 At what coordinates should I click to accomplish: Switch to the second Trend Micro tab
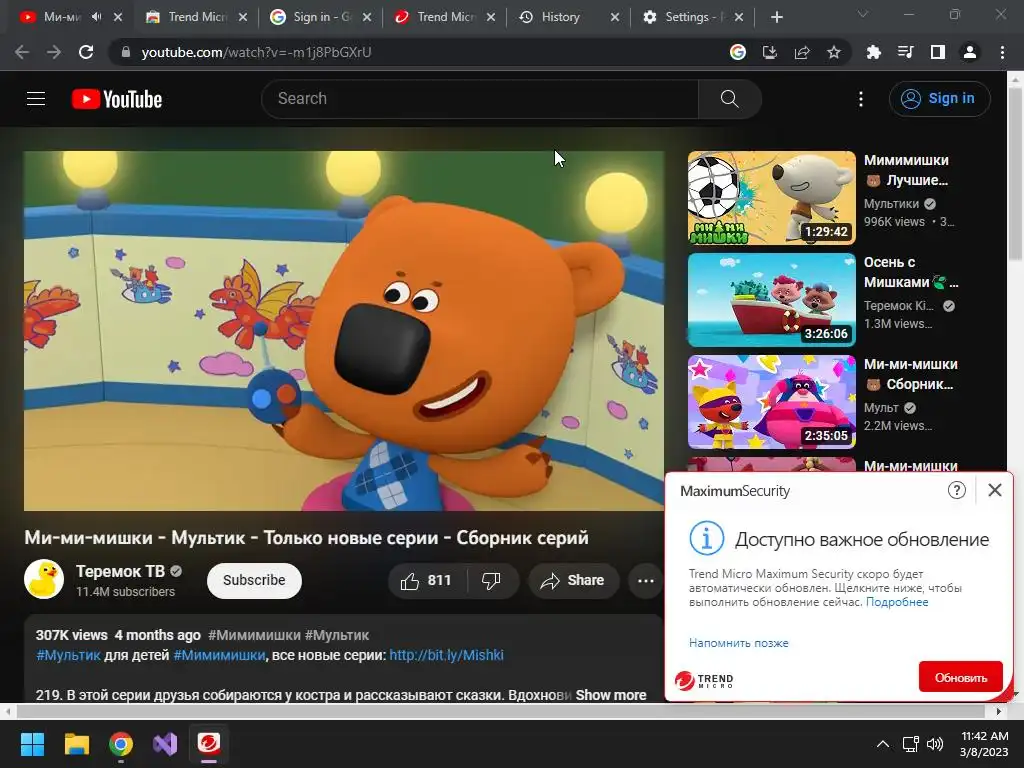[446, 17]
